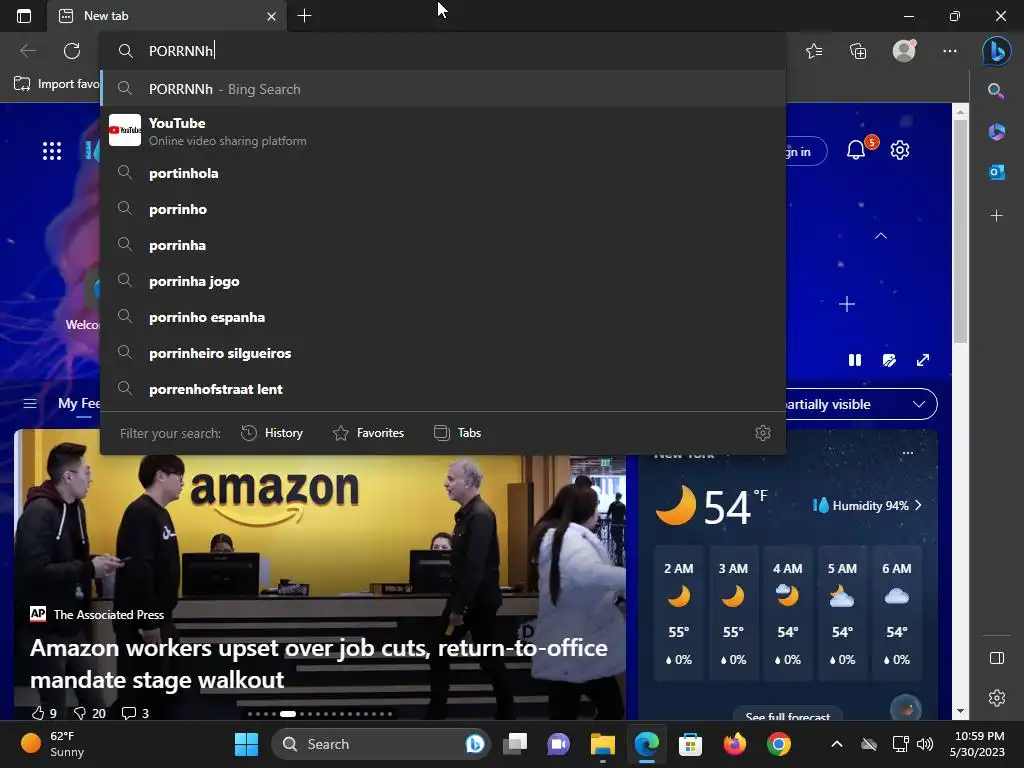Select the 'porrinho espanha' suggestion
The height and width of the screenshot is (768, 1024).
[x=443, y=317]
